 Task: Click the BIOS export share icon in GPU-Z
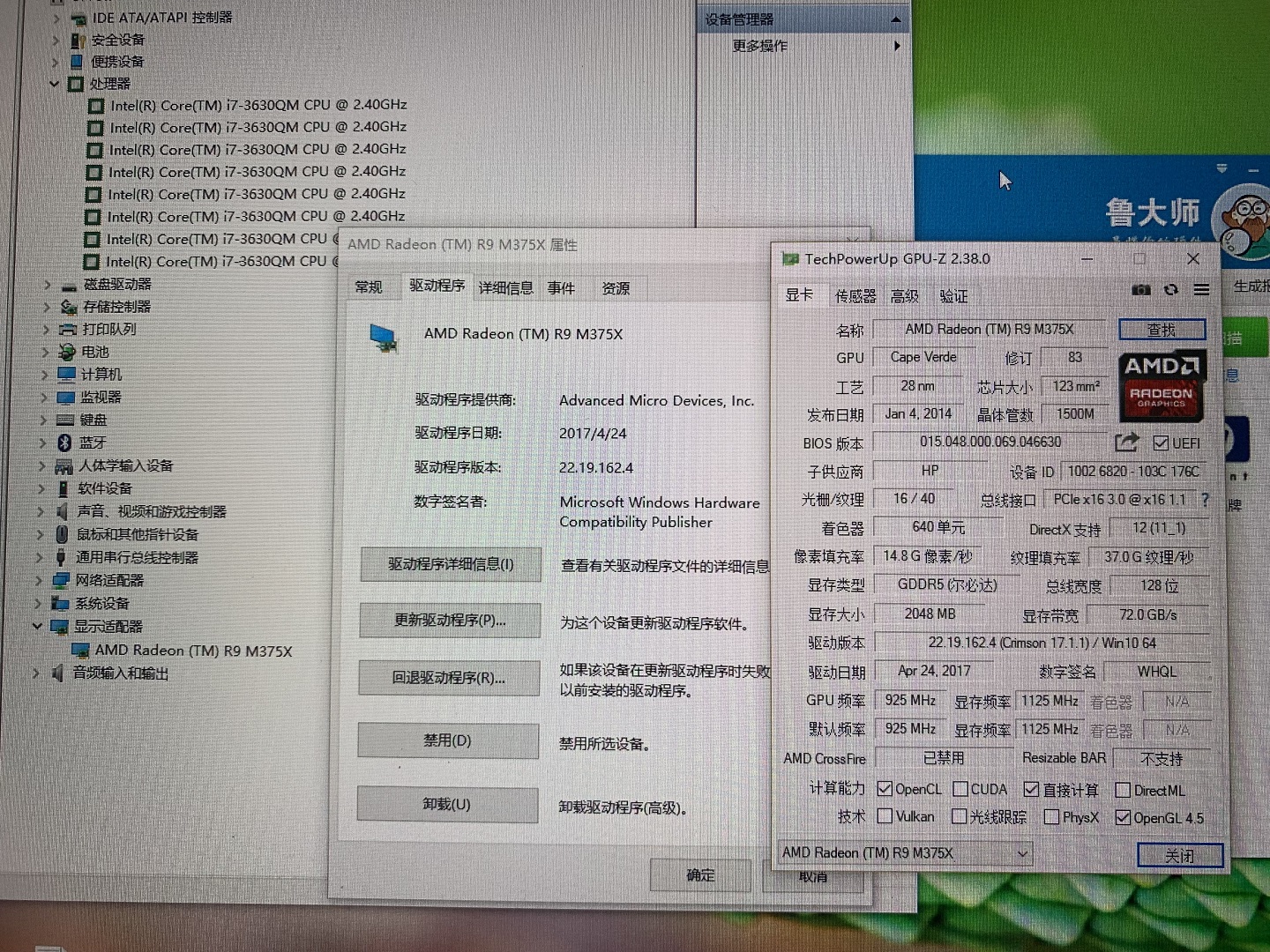point(1127,443)
